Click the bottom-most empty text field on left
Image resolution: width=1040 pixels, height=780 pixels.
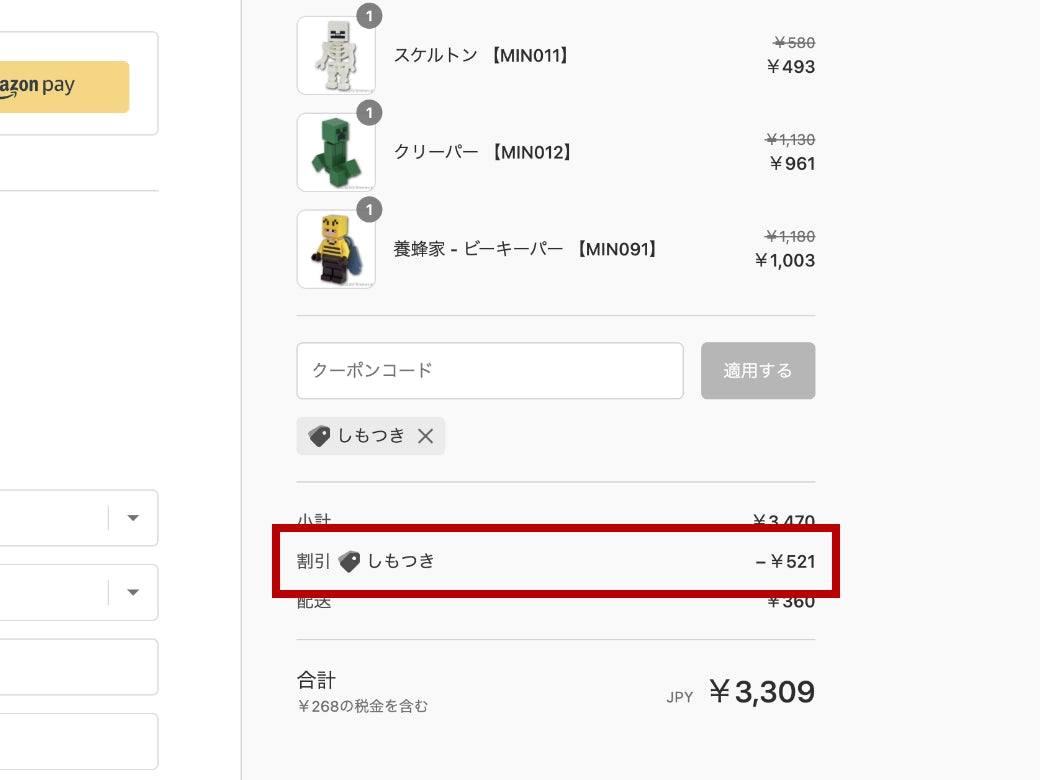pyautogui.click(x=78, y=741)
